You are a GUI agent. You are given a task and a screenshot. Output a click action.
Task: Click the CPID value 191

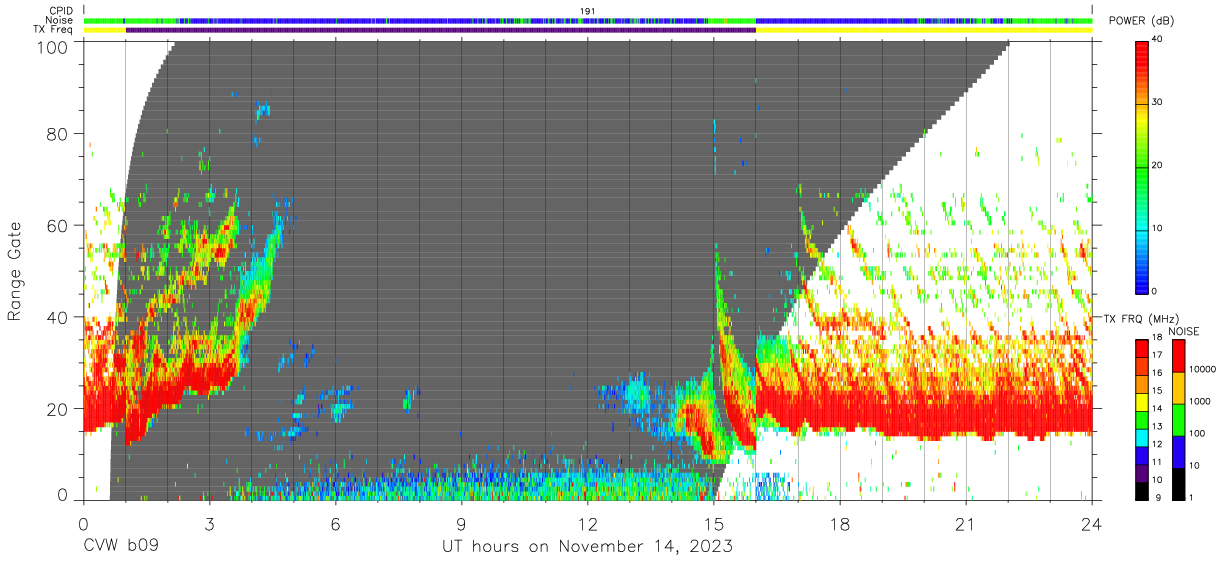pos(588,11)
